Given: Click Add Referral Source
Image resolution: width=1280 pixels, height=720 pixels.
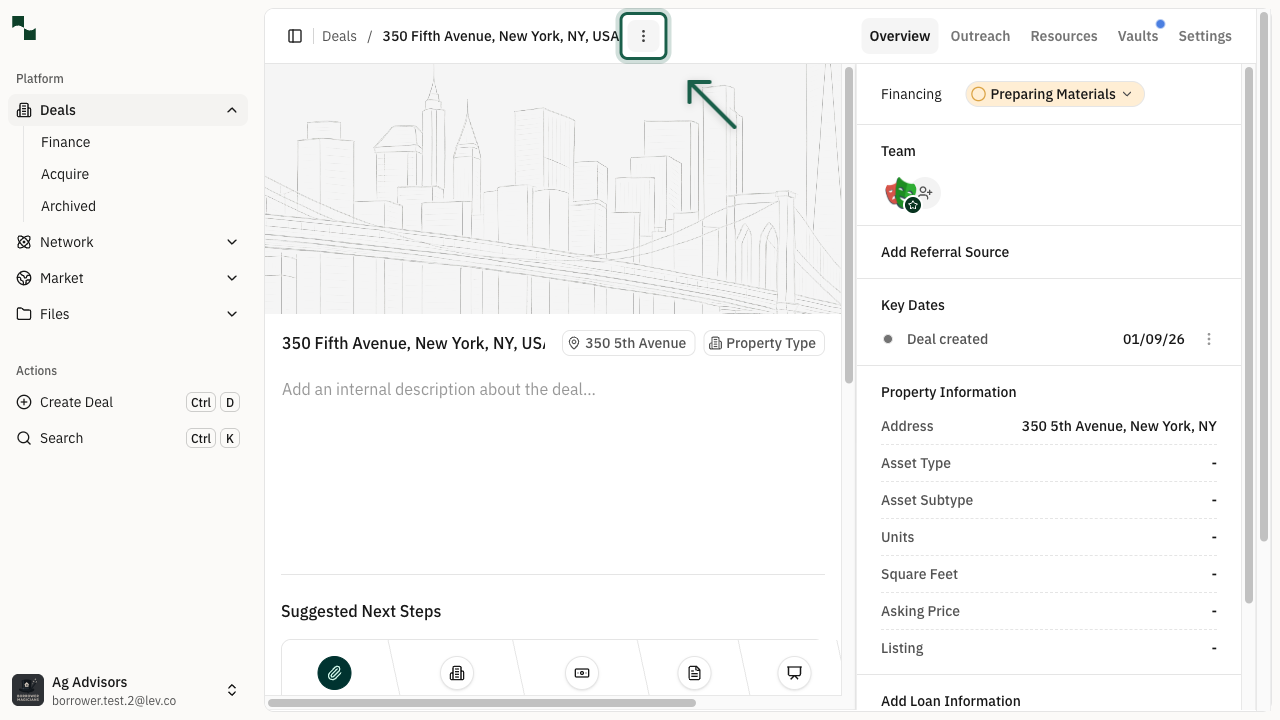Looking at the screenshot, I should [944, 252].
